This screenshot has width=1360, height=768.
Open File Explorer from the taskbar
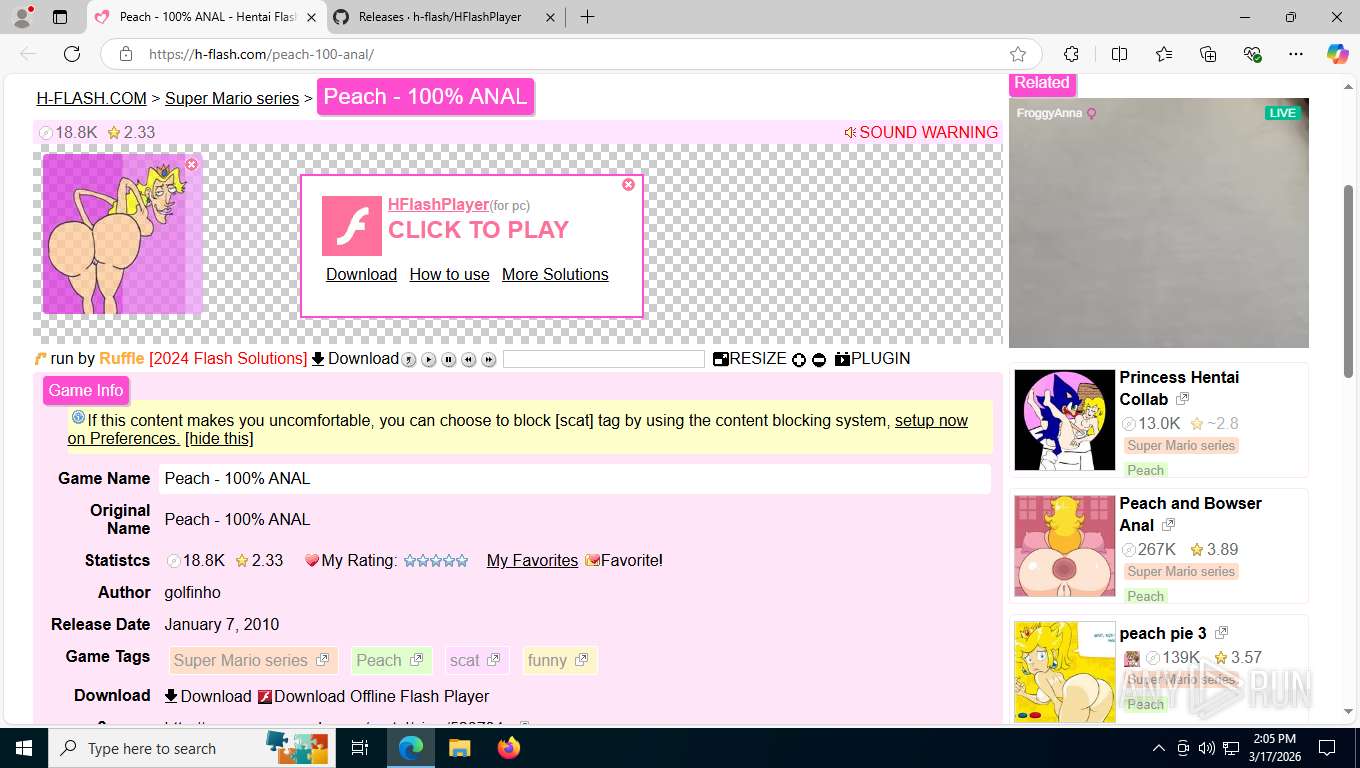[x=459, y=748]
